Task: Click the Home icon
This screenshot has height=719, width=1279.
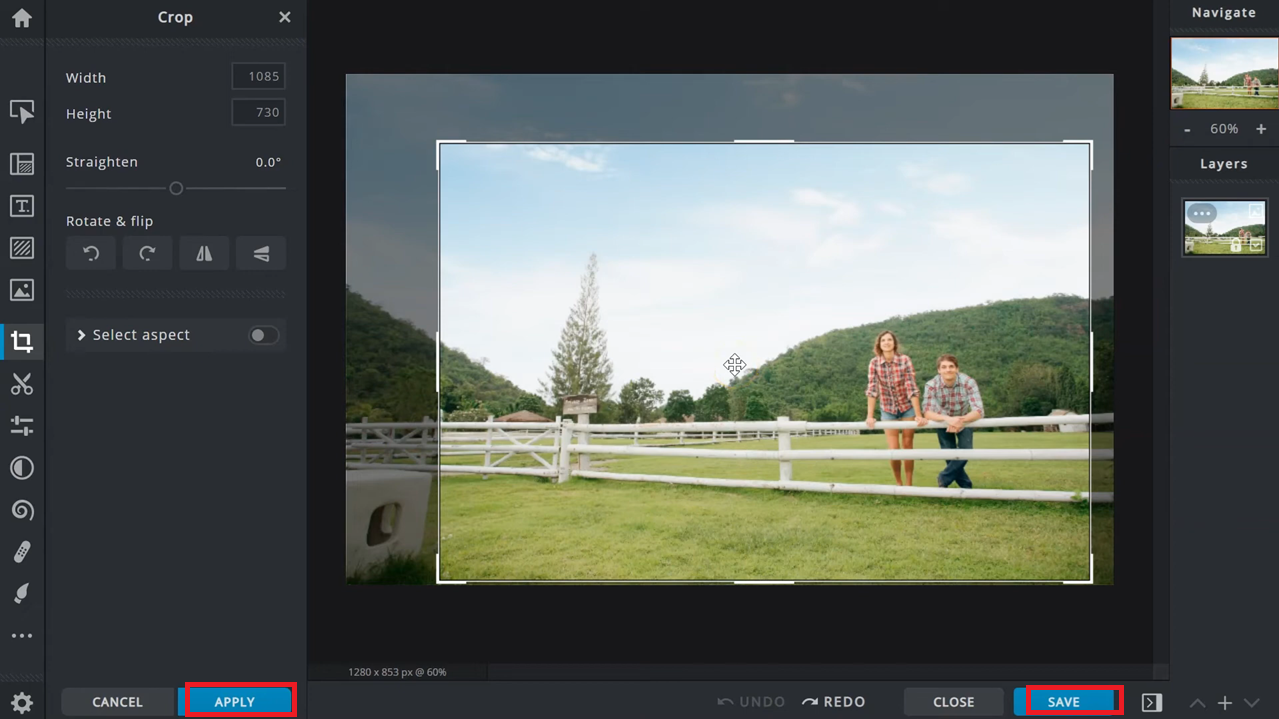Action: tap(21, 18)
